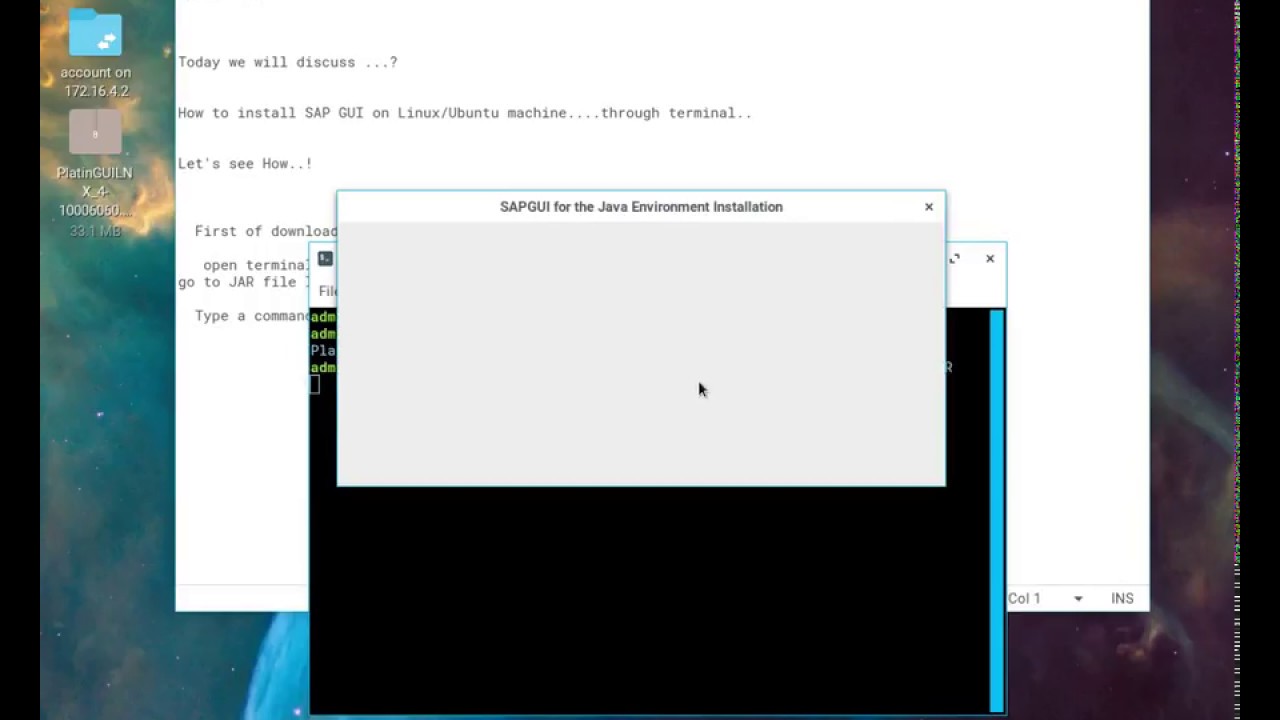Click the terminal window's app icon in its title bar
Viewport: 1280px width, 720px height.
pyautogui.click(x=325, y=259)
